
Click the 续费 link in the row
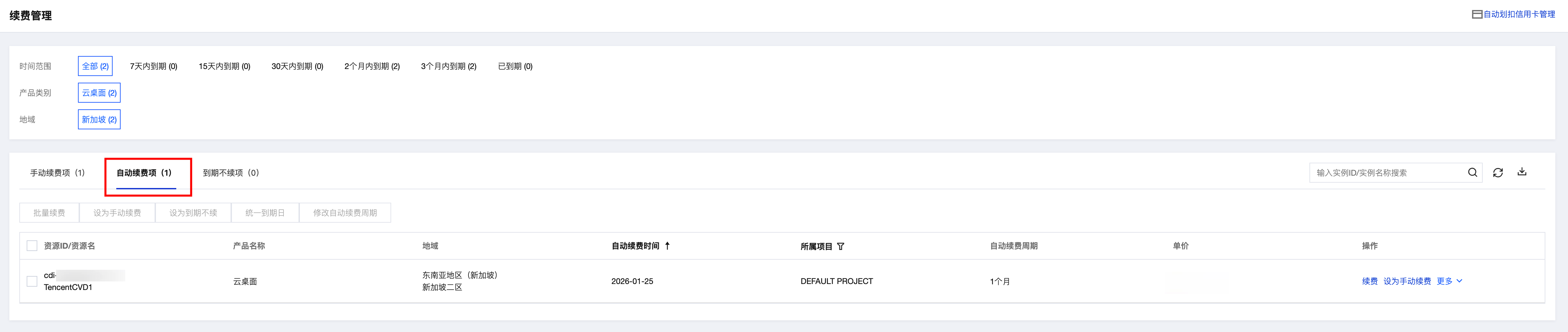pos(1369,281)
